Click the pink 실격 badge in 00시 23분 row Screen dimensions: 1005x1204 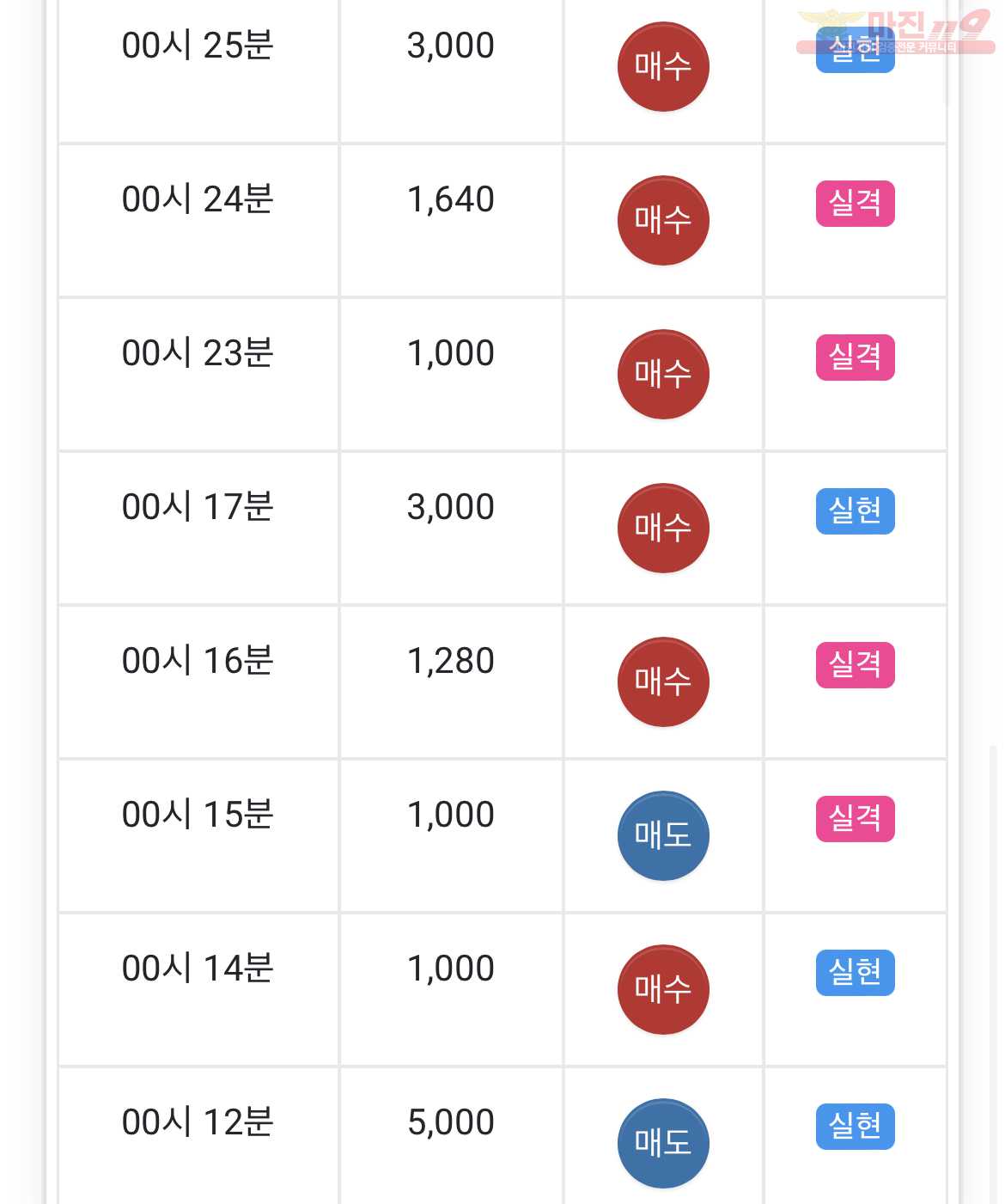pos(855,358)
